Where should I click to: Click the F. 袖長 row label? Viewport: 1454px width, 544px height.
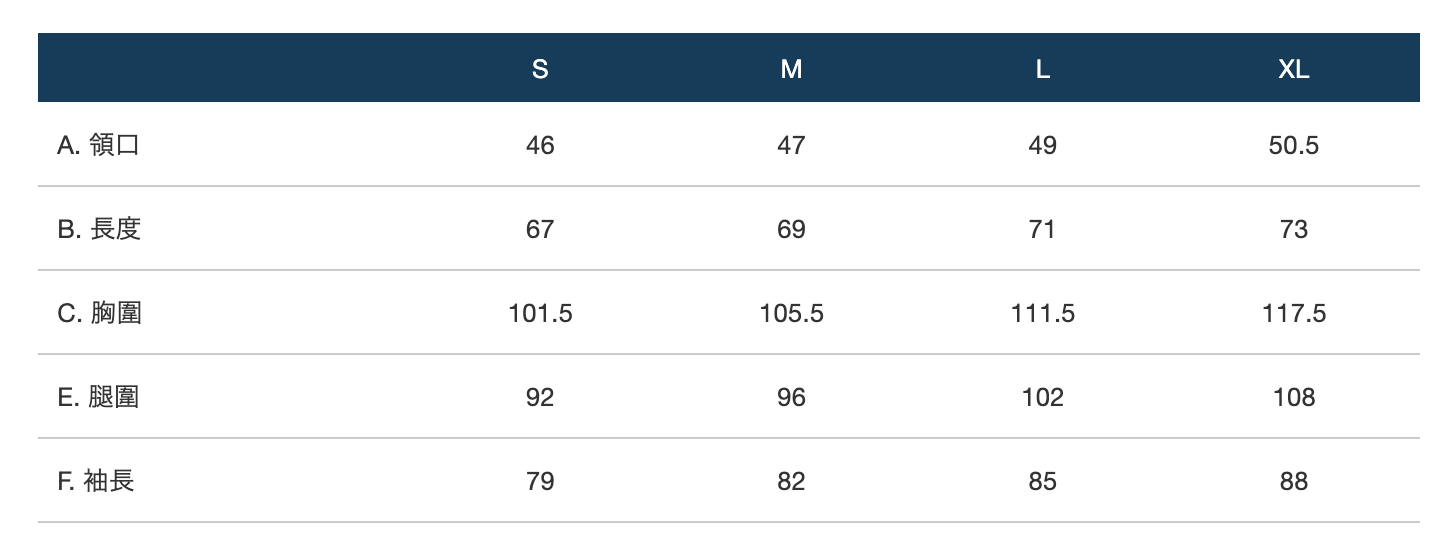tap(96, 481)
